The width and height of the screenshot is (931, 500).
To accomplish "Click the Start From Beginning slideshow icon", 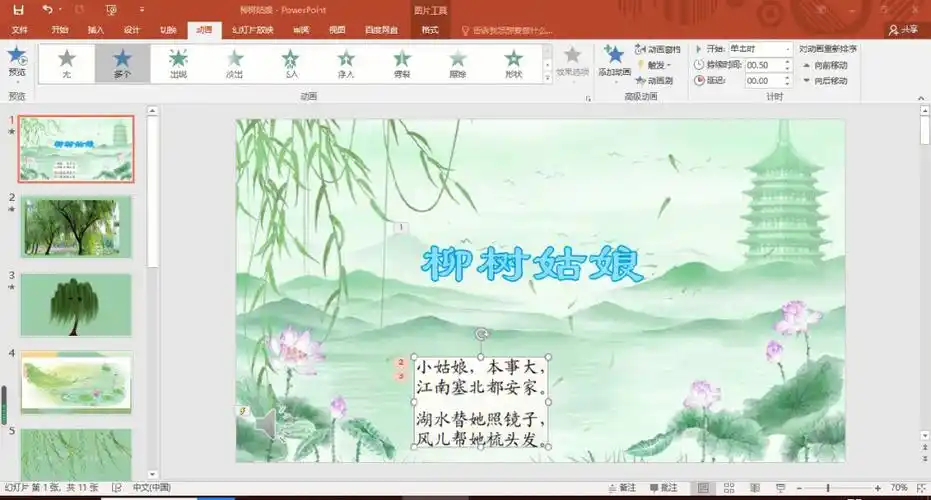I will click(x=110, y=10).
